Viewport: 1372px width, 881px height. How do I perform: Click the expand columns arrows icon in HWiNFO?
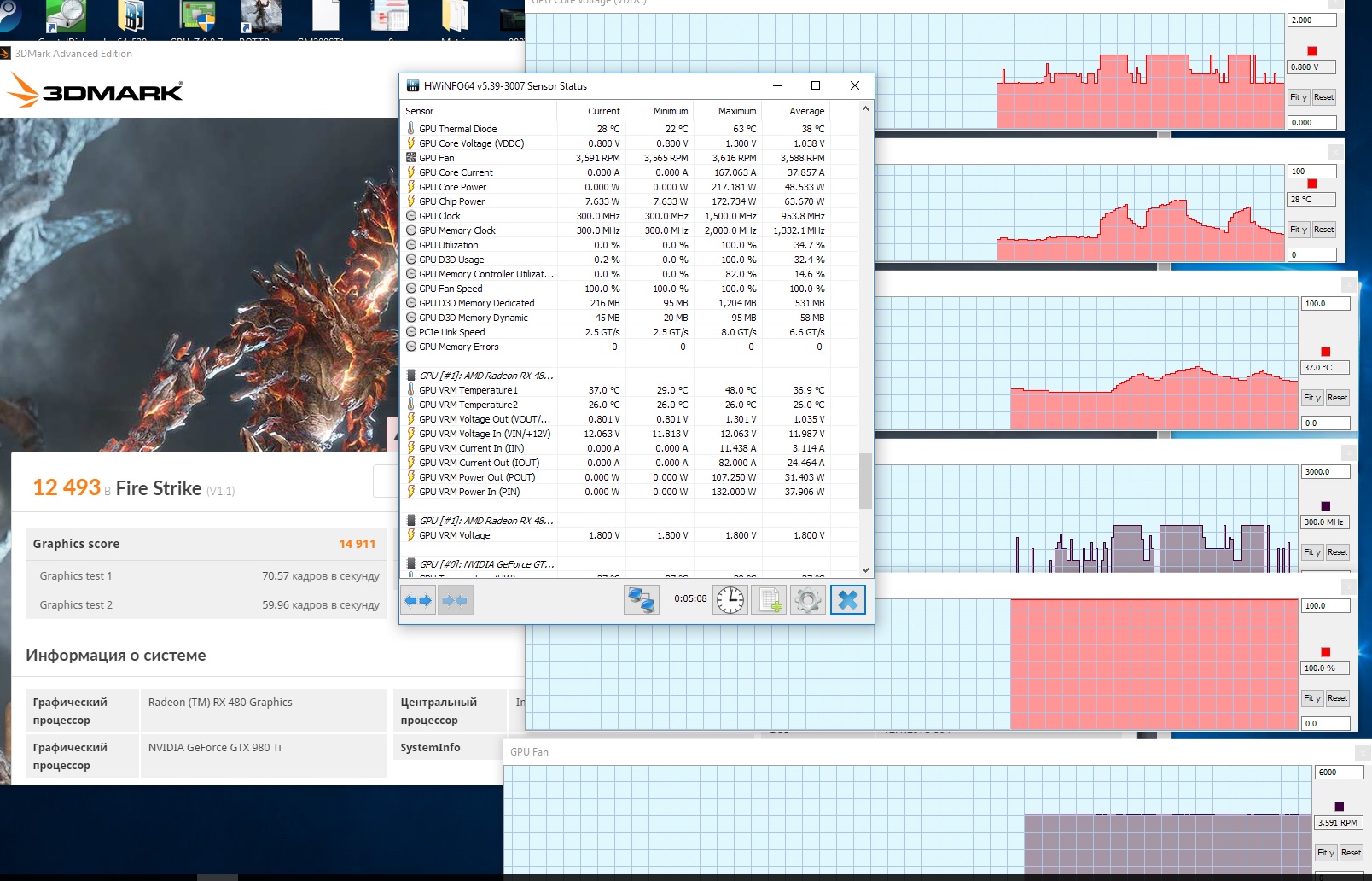(x=418, y=600)
